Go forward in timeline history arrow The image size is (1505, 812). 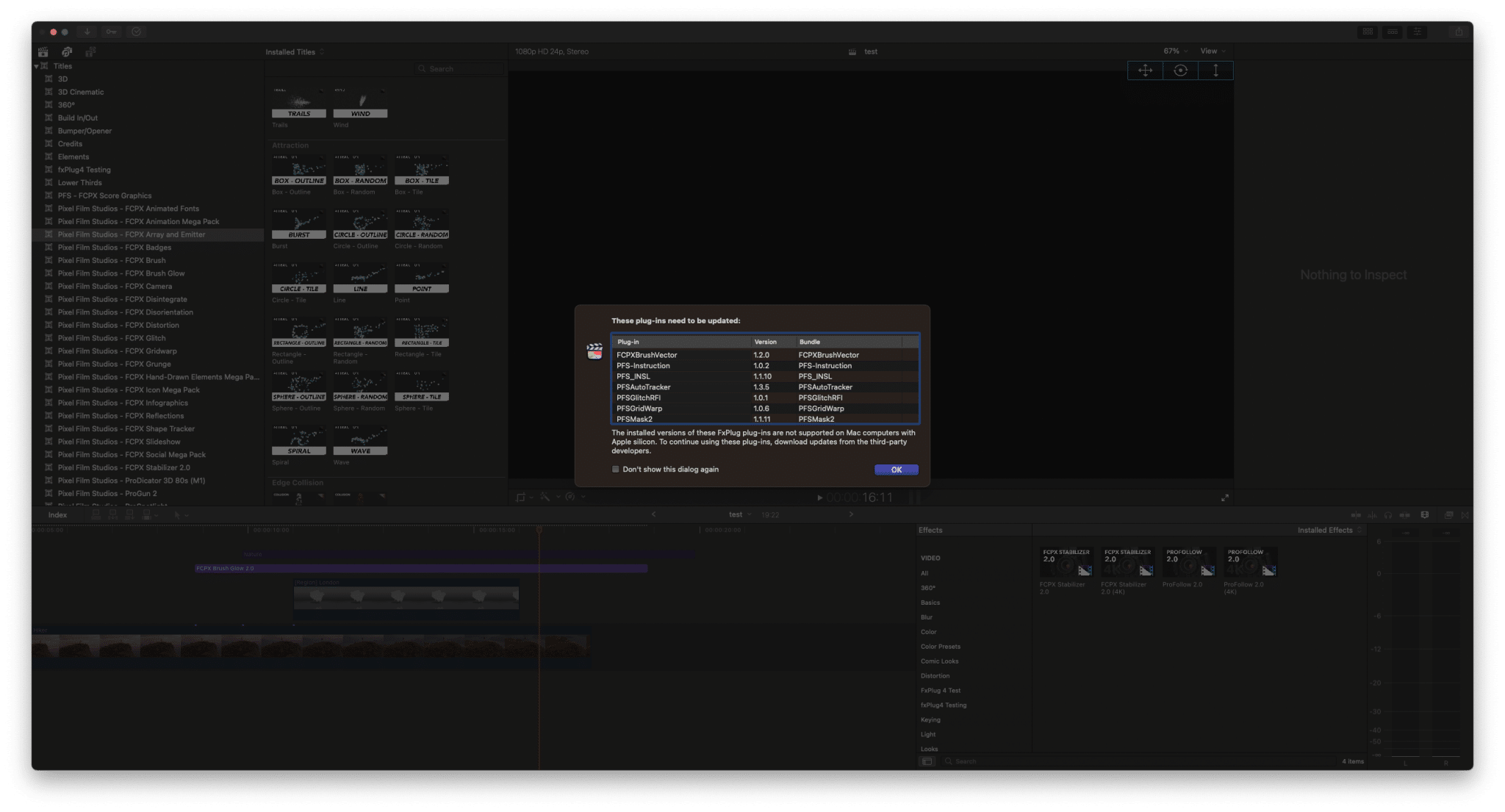point(851,514)
